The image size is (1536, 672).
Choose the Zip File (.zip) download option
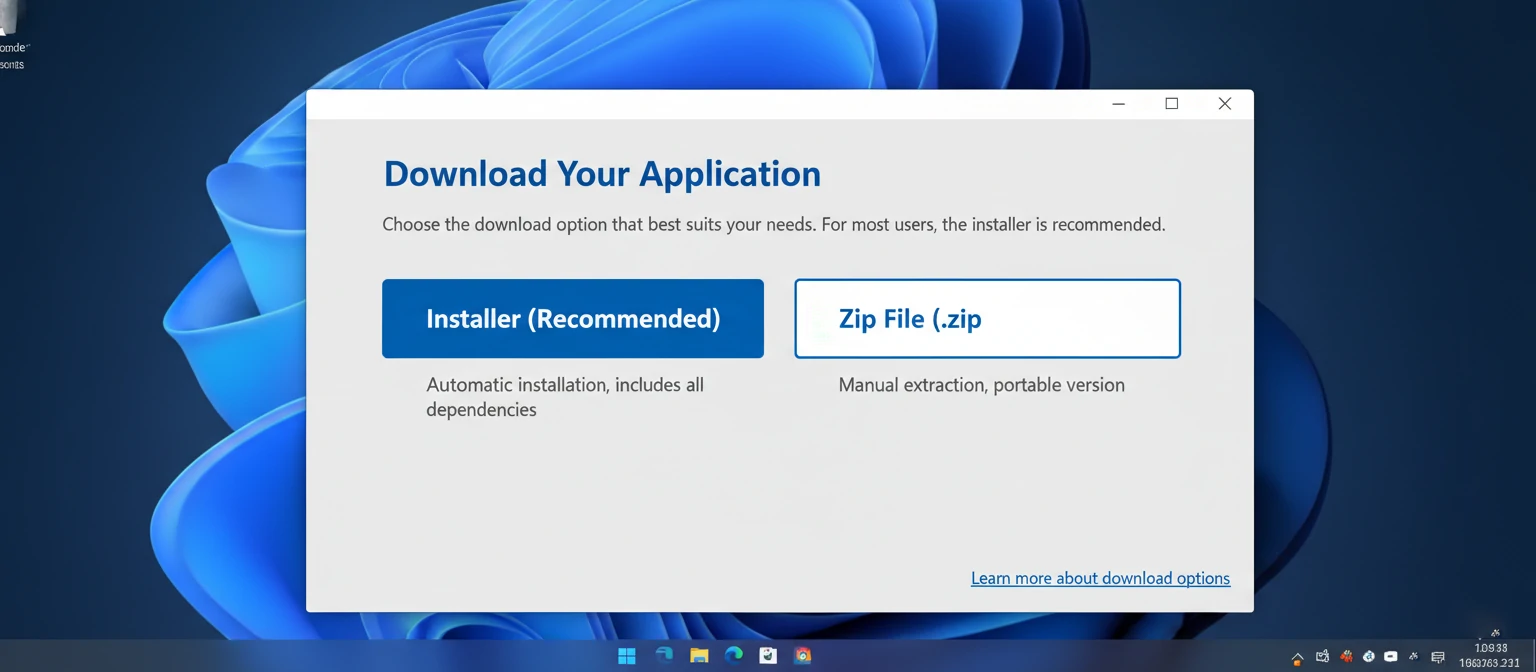click(x=986, y=318)
